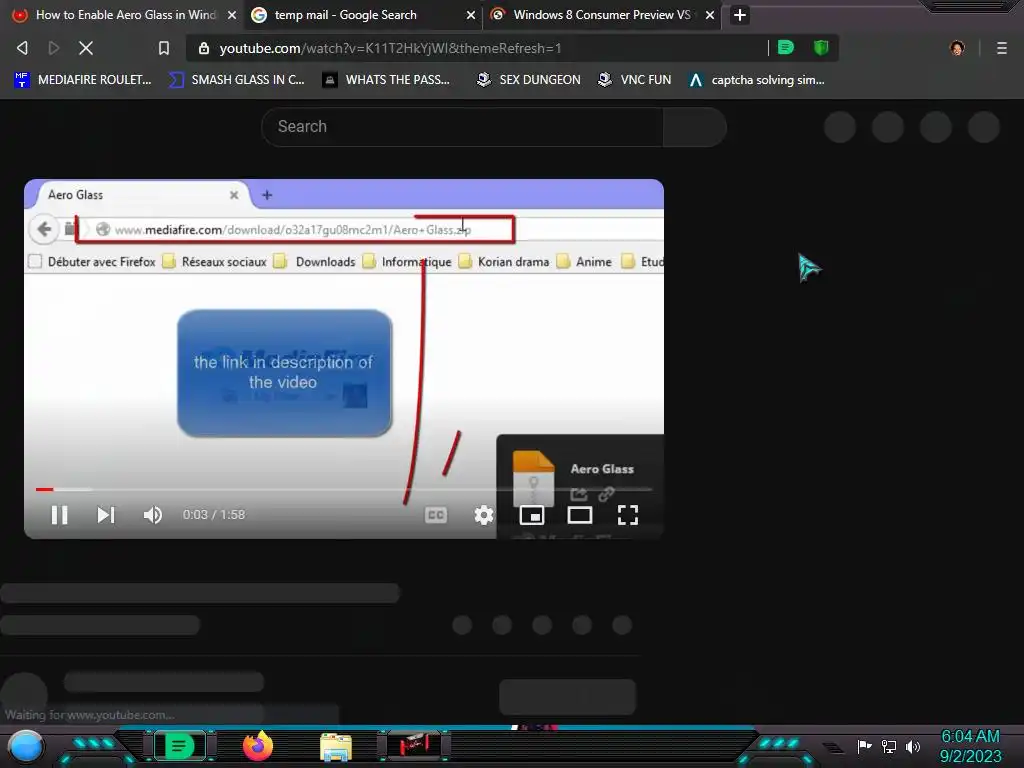
Task: Open MEDIAFIRE ROULET bookmark
Action: (x=83, y=80)
